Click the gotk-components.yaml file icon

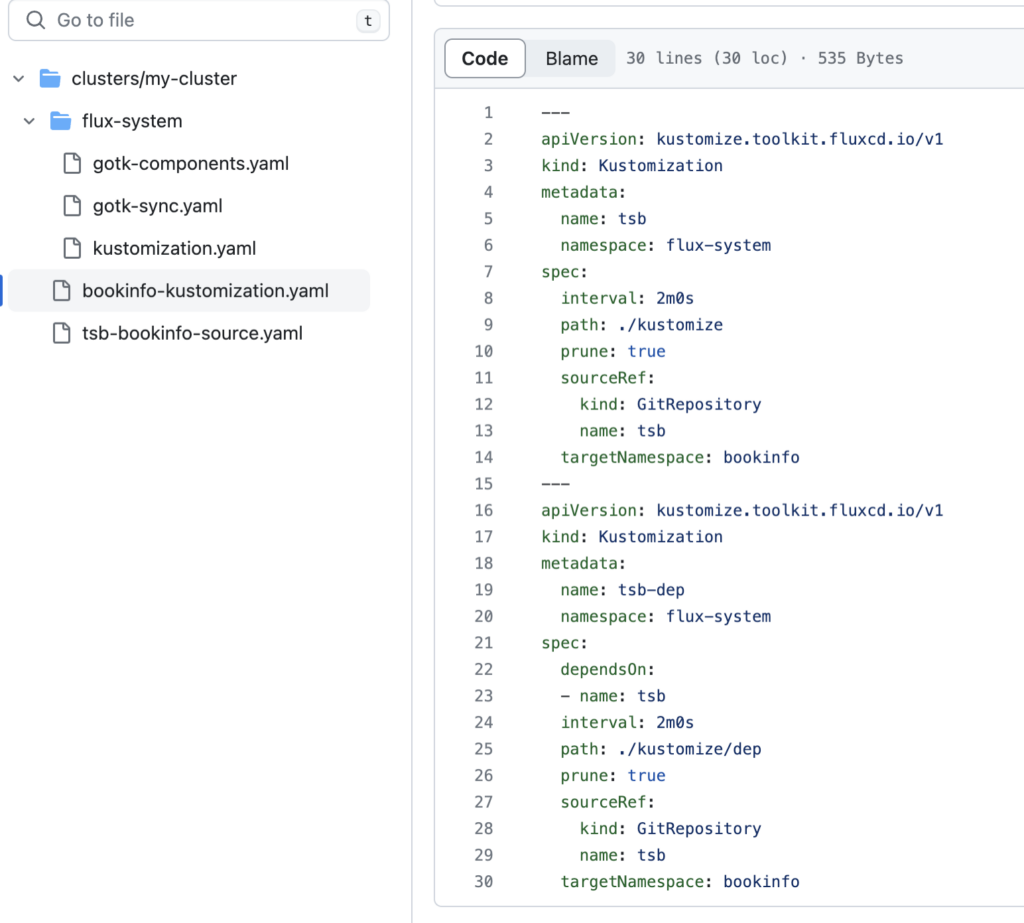(72, 163)
